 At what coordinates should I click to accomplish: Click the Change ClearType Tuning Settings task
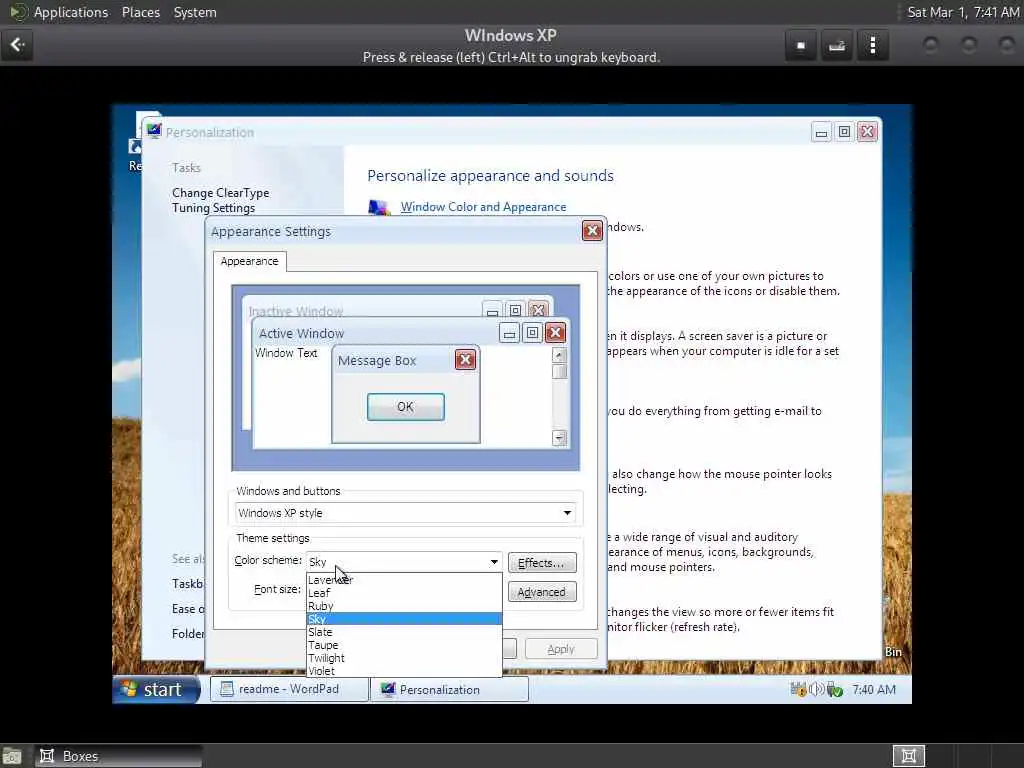[x=221, y=200]
